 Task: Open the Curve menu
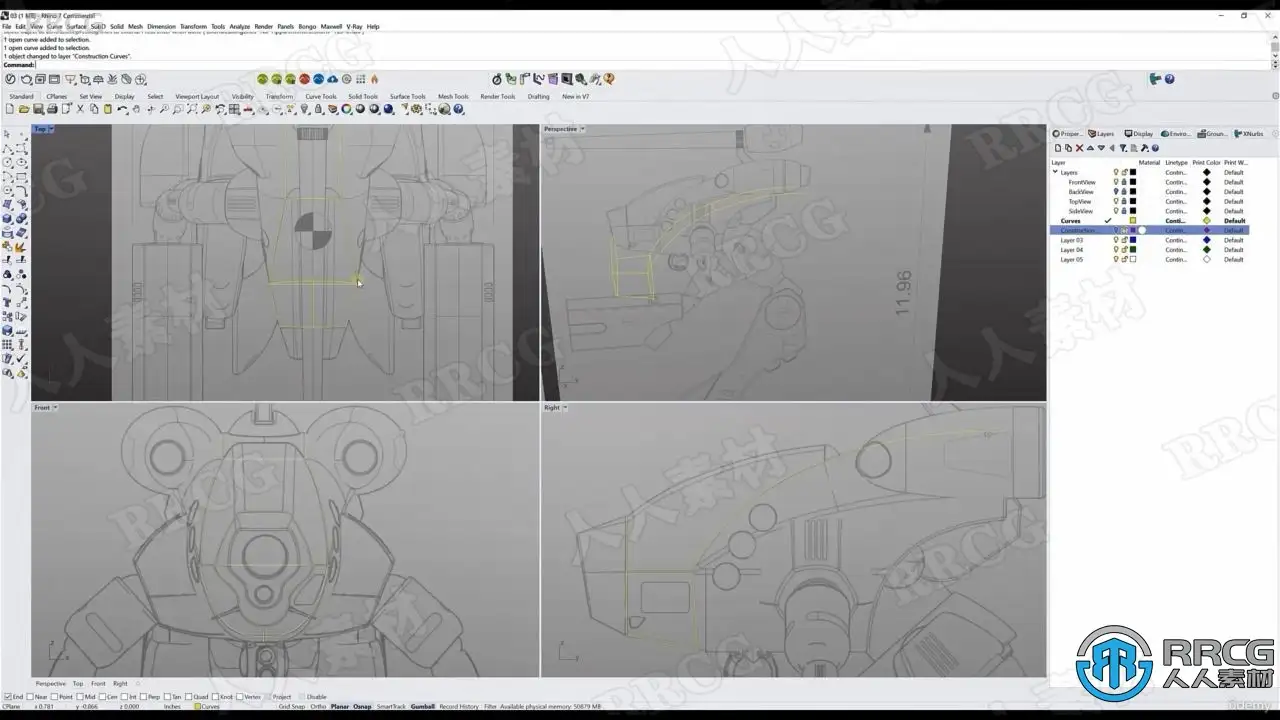point(54,27)
